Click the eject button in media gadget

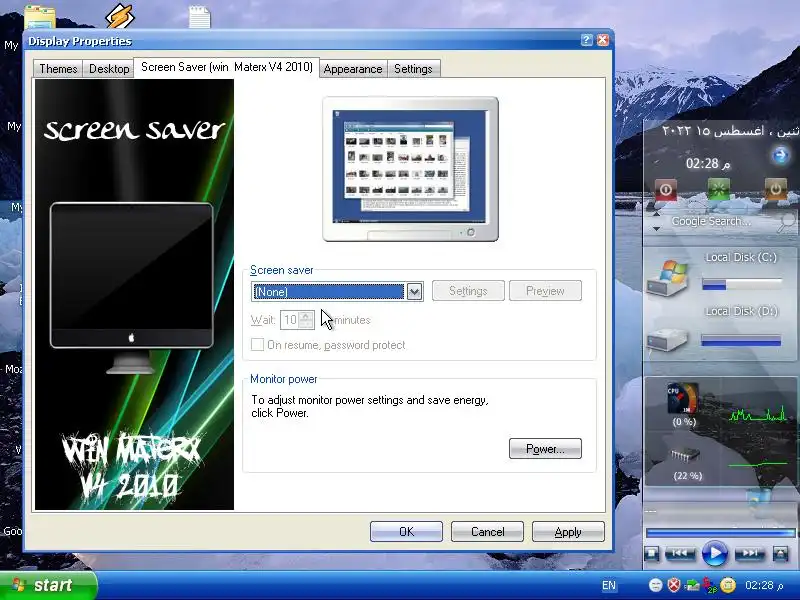tap(780, 553)
